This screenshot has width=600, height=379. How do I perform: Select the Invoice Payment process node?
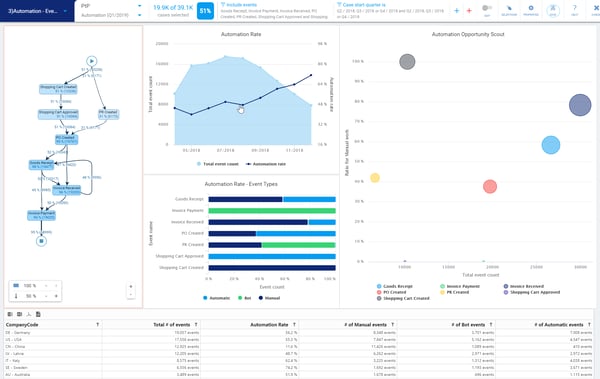(x=41, y=215)
